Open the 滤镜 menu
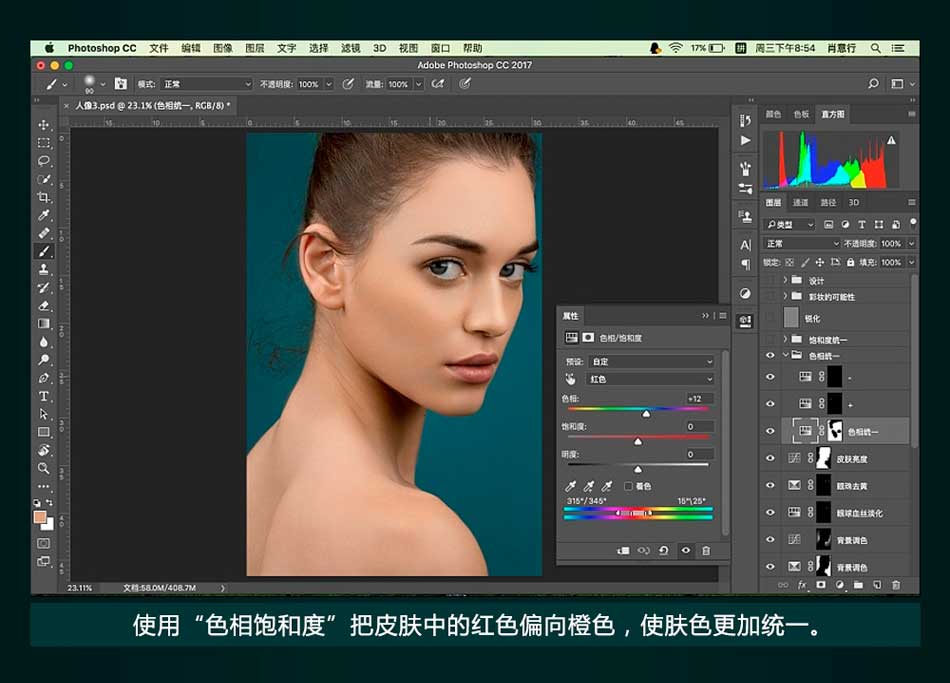950x683 pixels. point(350,48)
